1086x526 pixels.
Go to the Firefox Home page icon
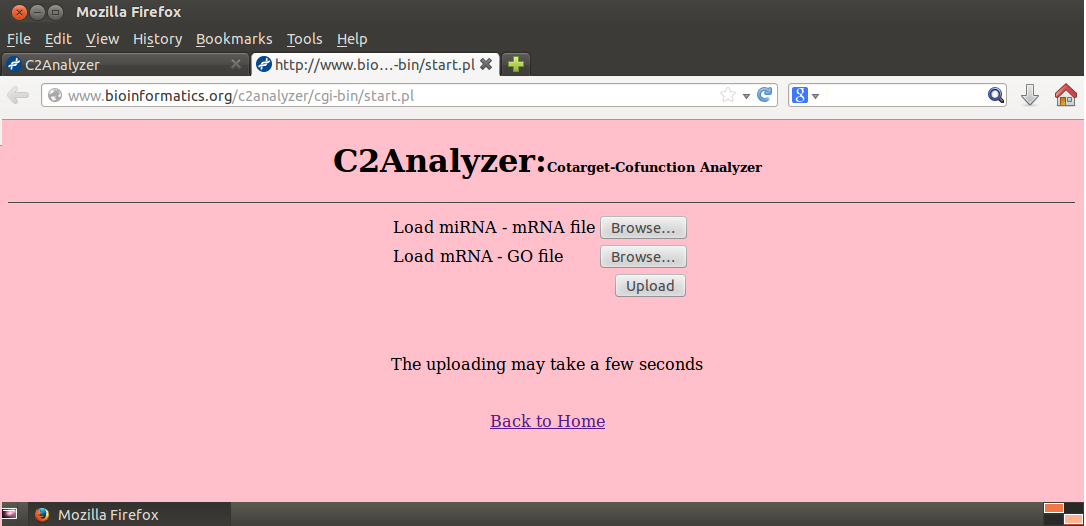tap(1066, 95)
